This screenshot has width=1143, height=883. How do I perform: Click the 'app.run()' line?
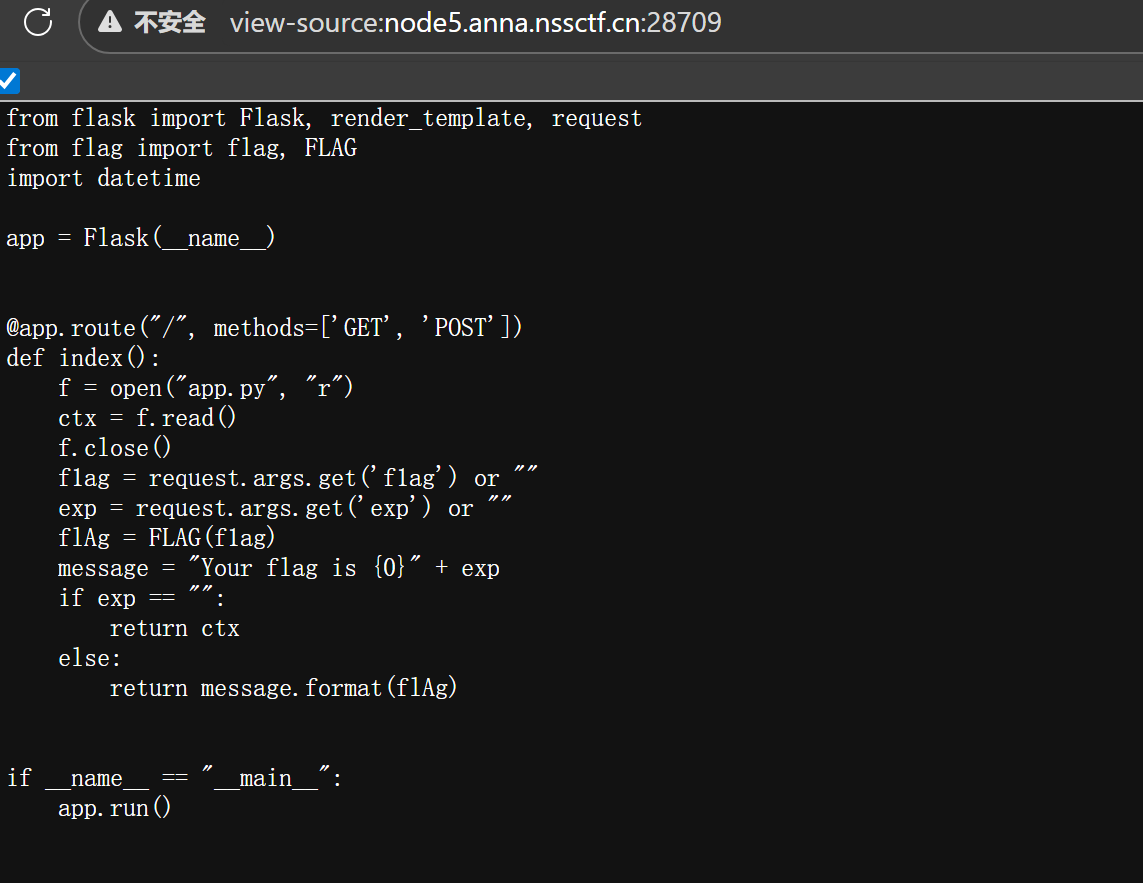(x=114, y=808)
